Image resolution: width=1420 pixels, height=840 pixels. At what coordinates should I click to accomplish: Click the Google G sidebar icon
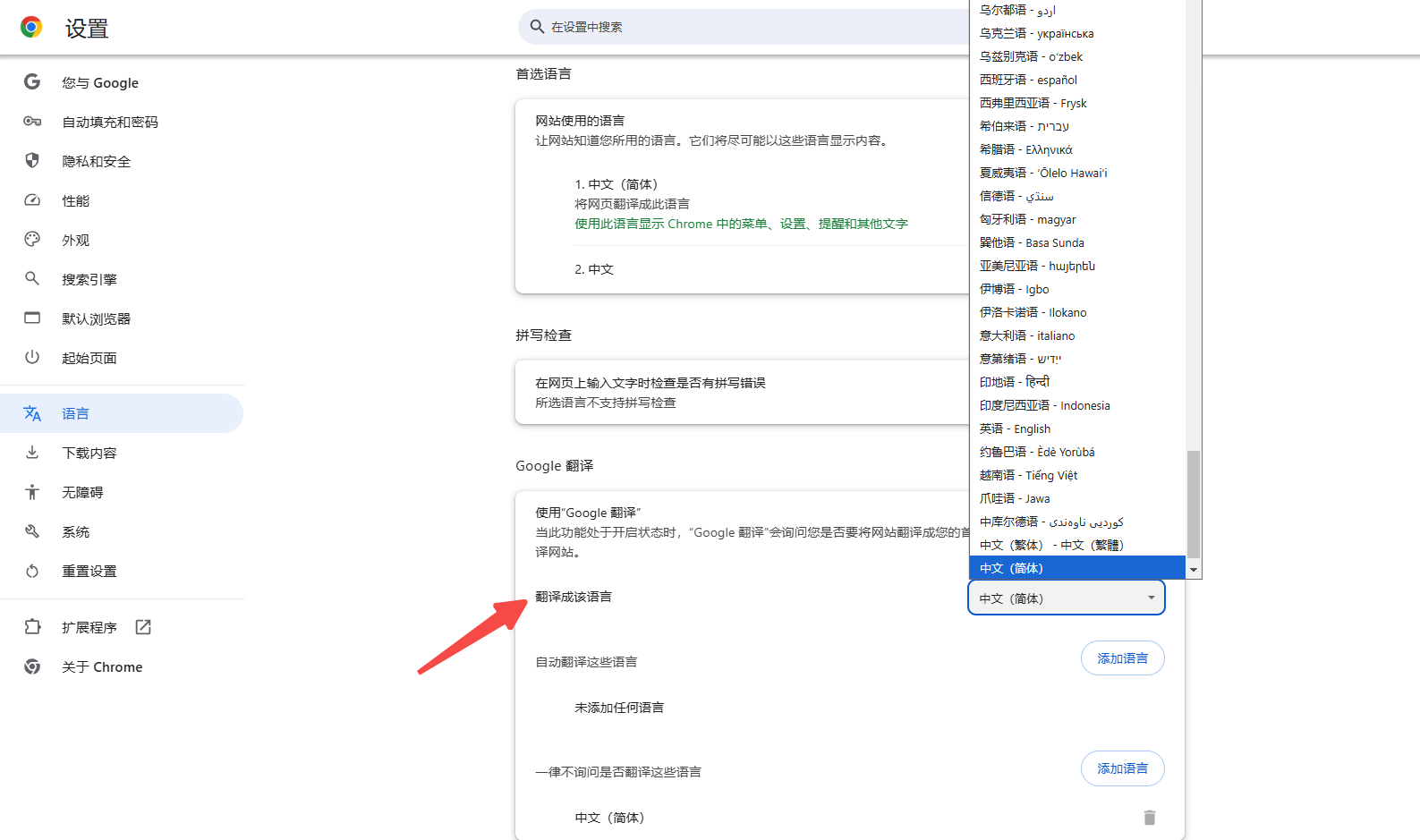coord(32,82)
